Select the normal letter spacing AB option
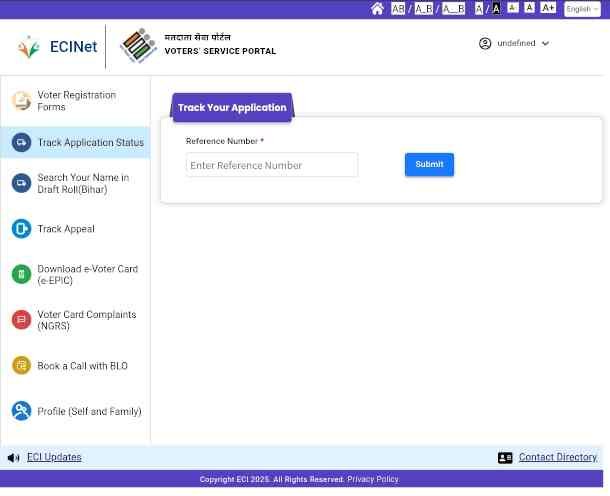The image size is (610, 496). [x=398, y=9]
